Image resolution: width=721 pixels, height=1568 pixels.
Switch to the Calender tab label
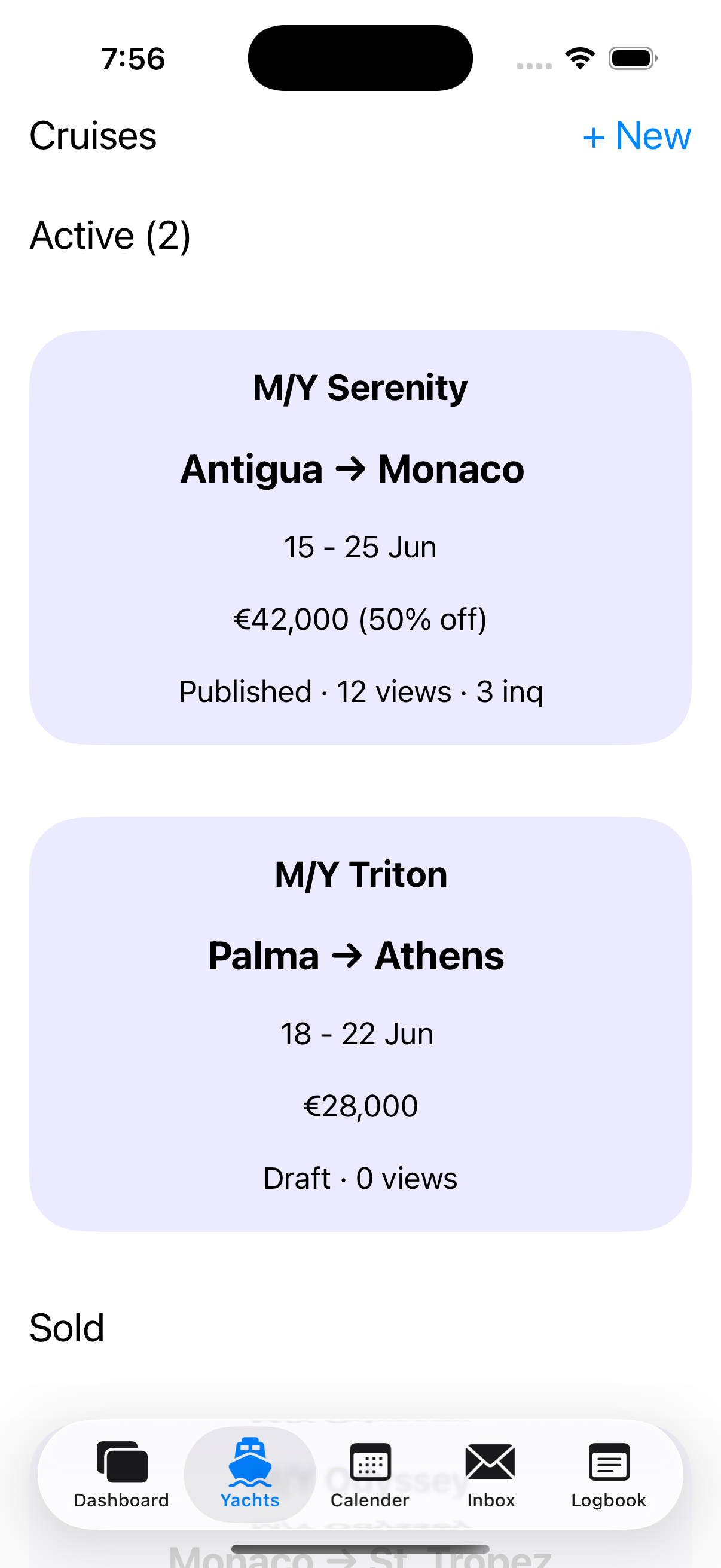coord(370,1500)
